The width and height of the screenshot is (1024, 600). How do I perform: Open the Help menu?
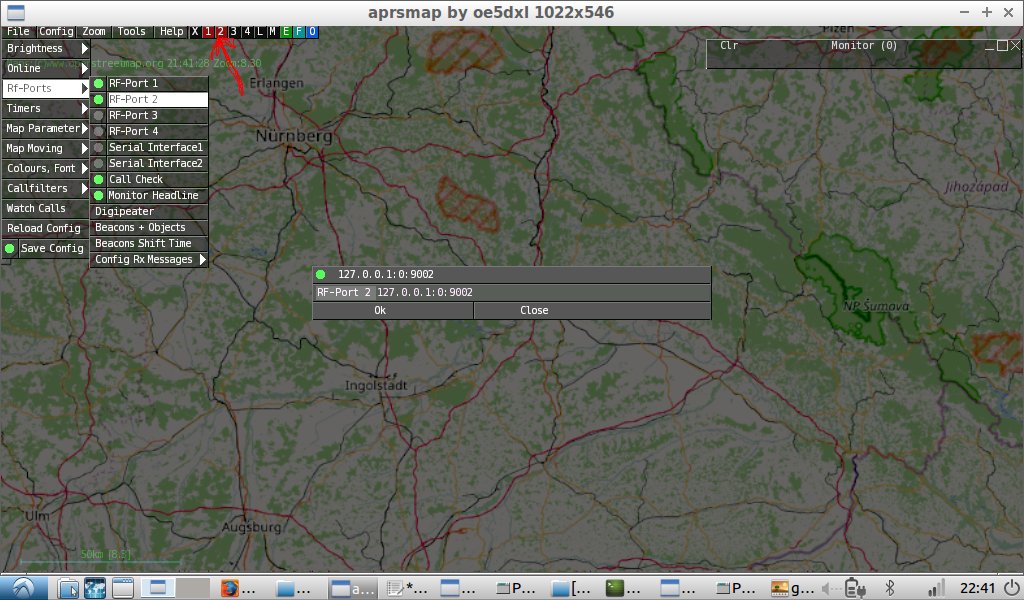click(x=172, y=31)
